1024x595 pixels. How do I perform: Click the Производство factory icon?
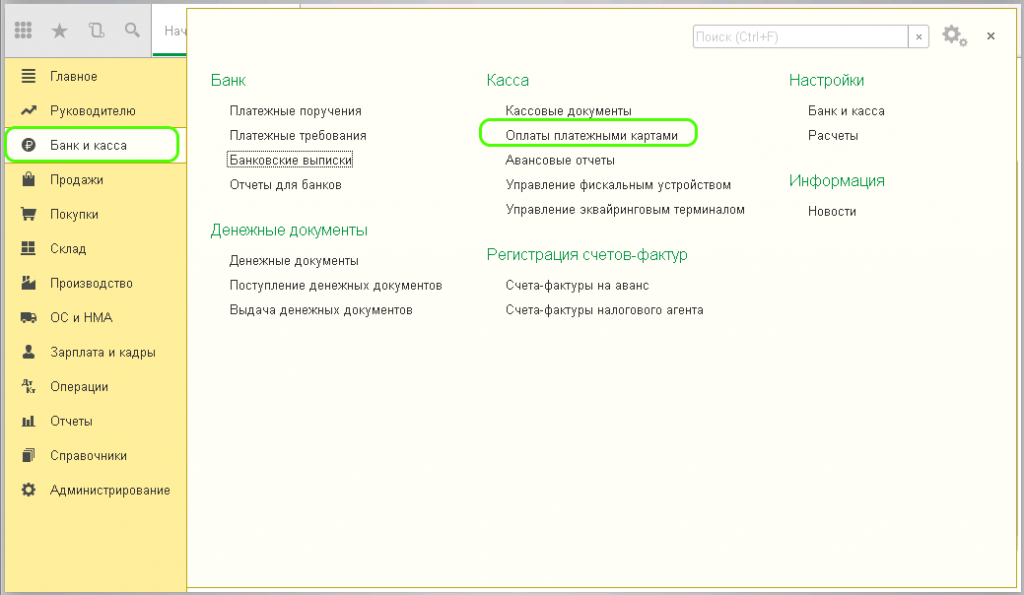pyautogui.click(x=29, y=283)
